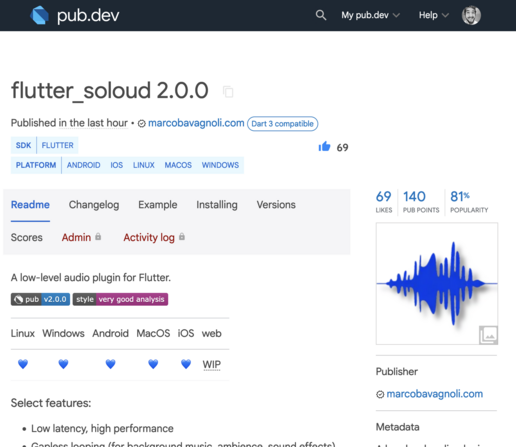
Task: Copy package name with the copy icon
Action: [228, 92]
